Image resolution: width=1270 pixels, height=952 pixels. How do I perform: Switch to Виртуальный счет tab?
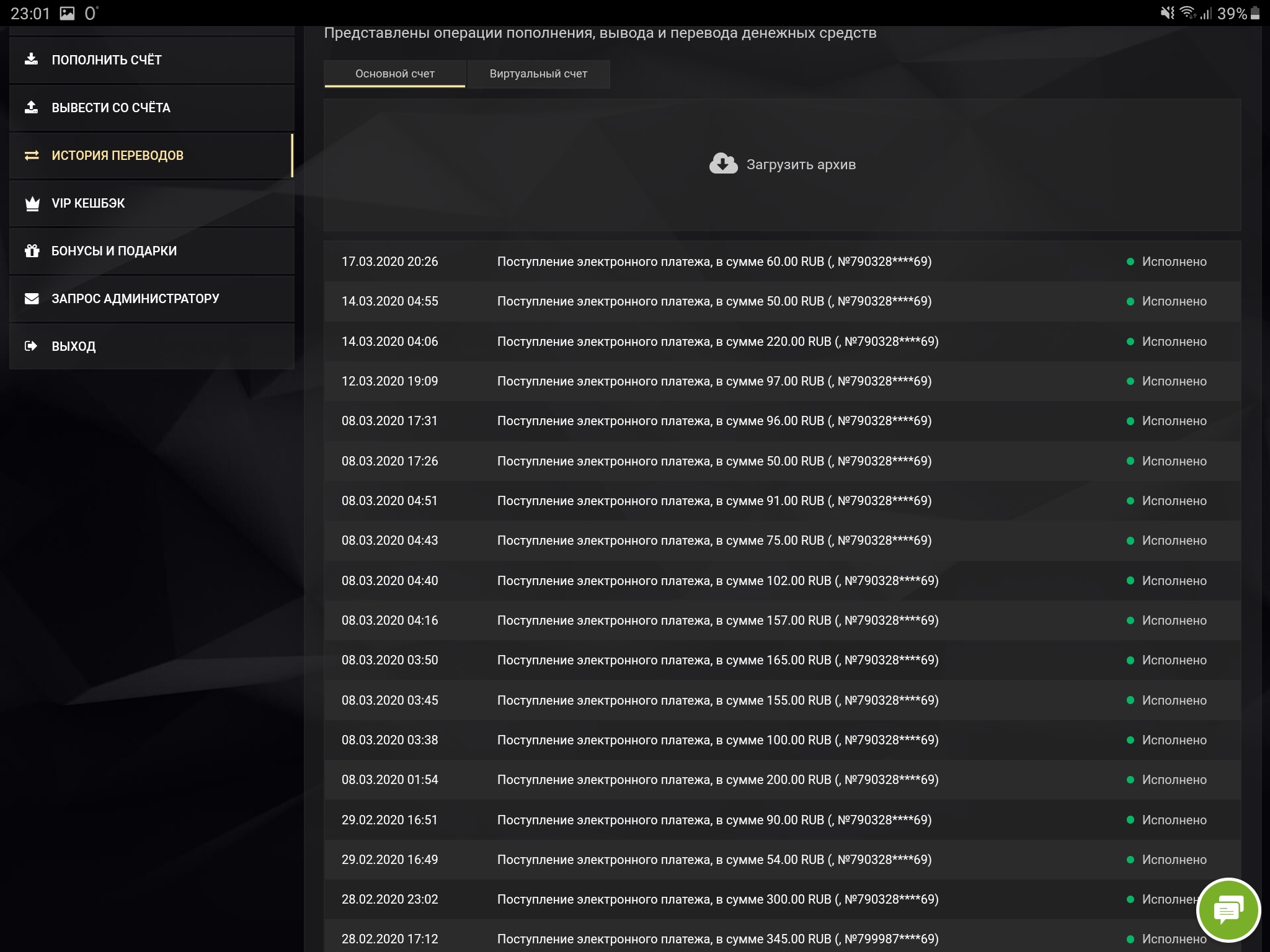coord(538,74)
